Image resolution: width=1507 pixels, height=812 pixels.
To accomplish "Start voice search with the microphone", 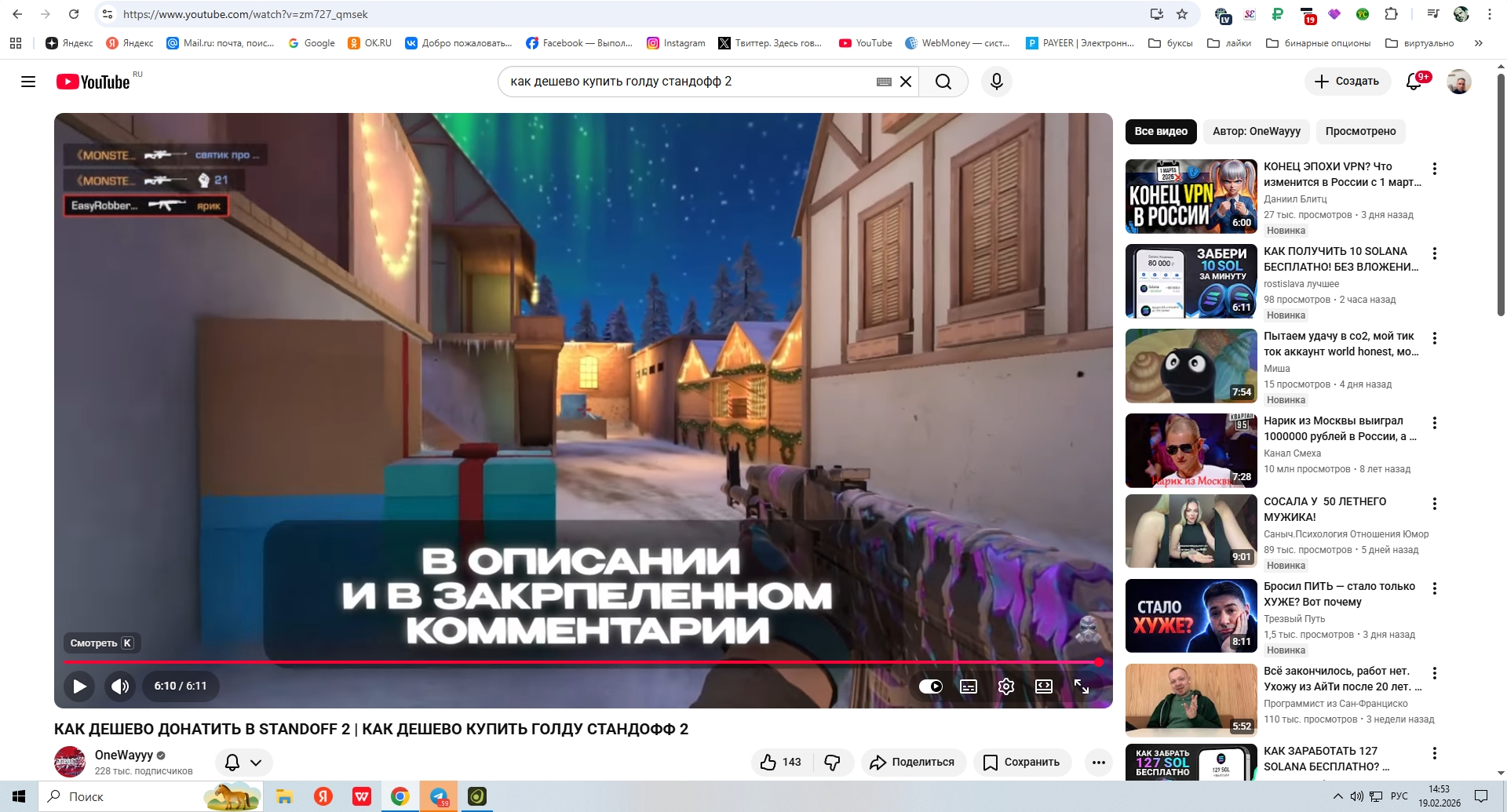I will coord(997,82).
